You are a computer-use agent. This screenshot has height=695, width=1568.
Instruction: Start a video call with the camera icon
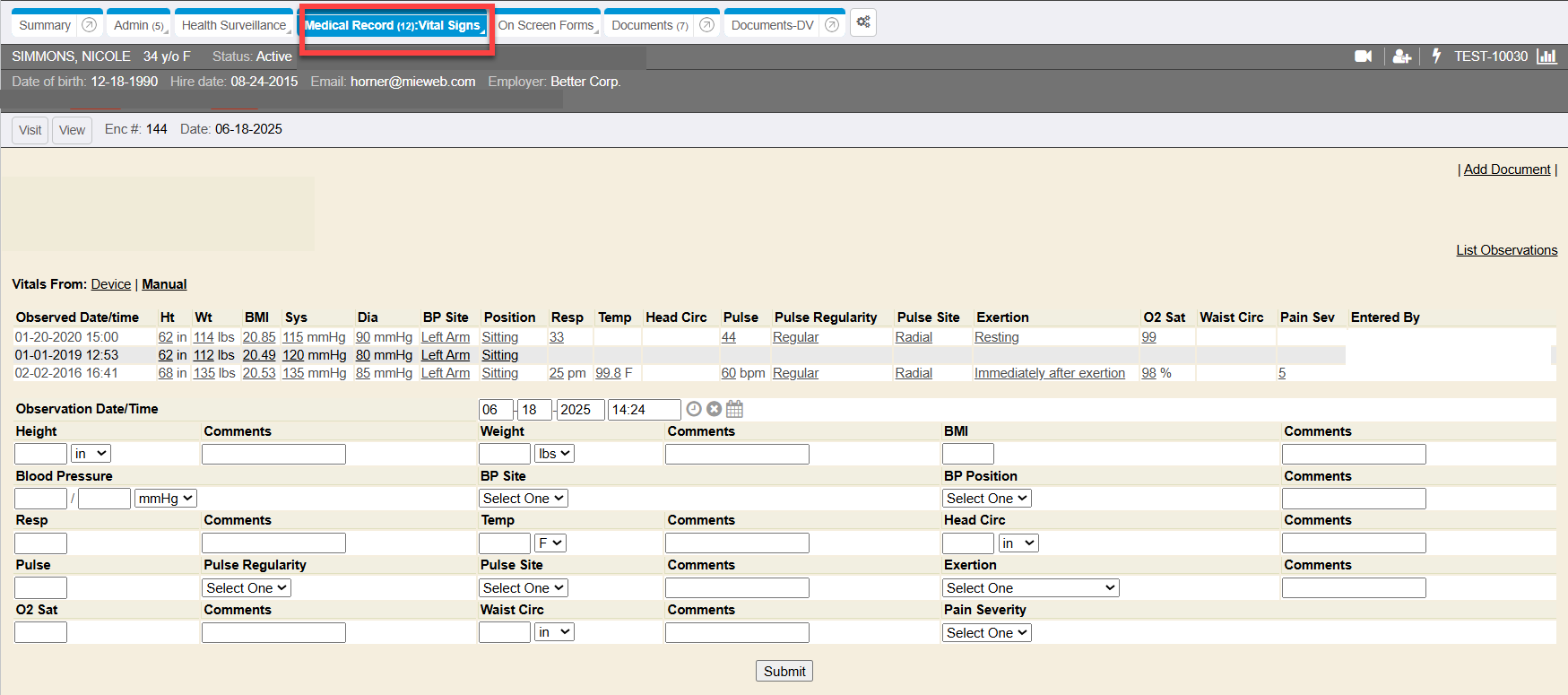click(1363, 56)
